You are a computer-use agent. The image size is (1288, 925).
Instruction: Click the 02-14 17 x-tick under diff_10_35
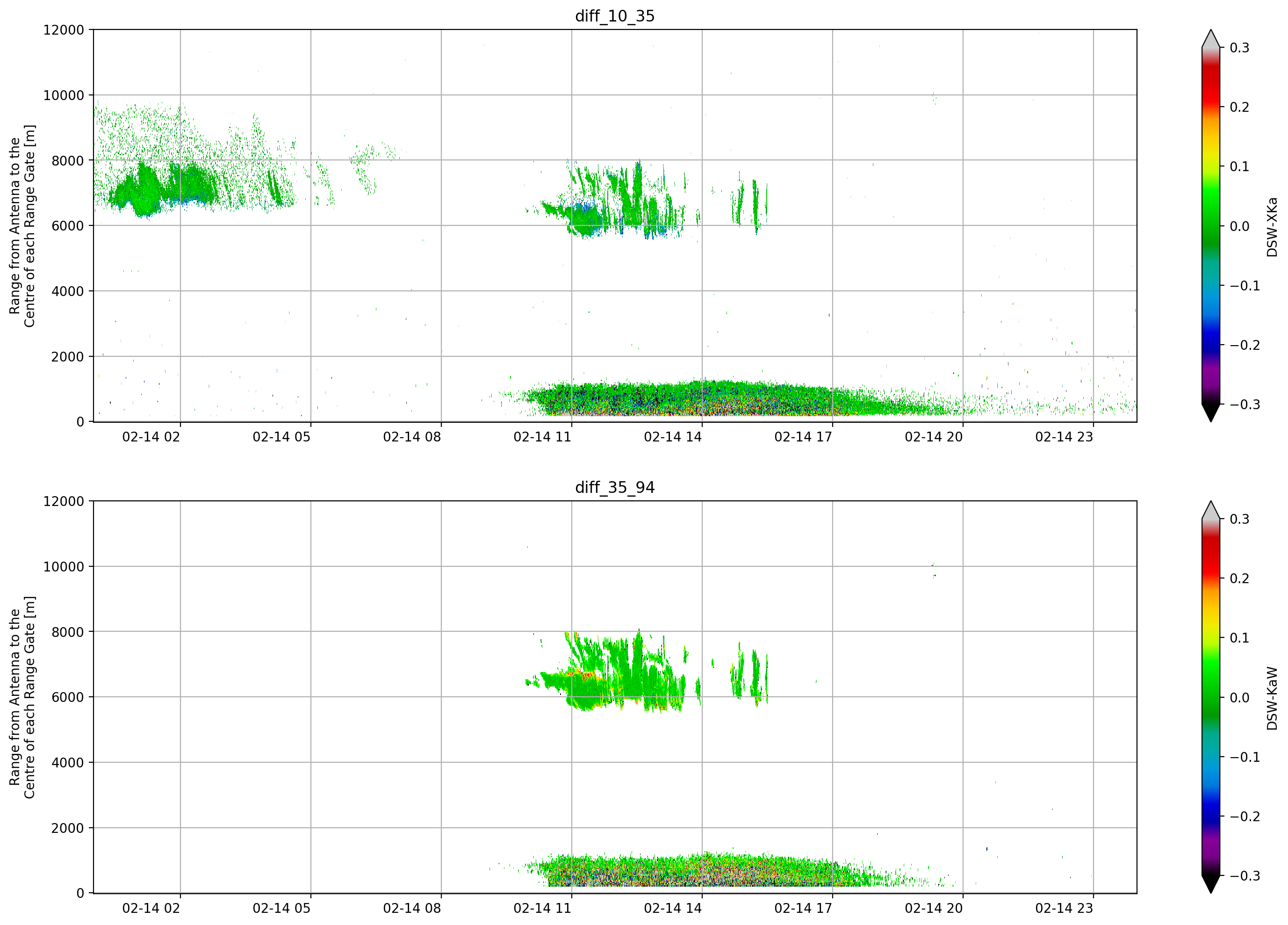803,437
